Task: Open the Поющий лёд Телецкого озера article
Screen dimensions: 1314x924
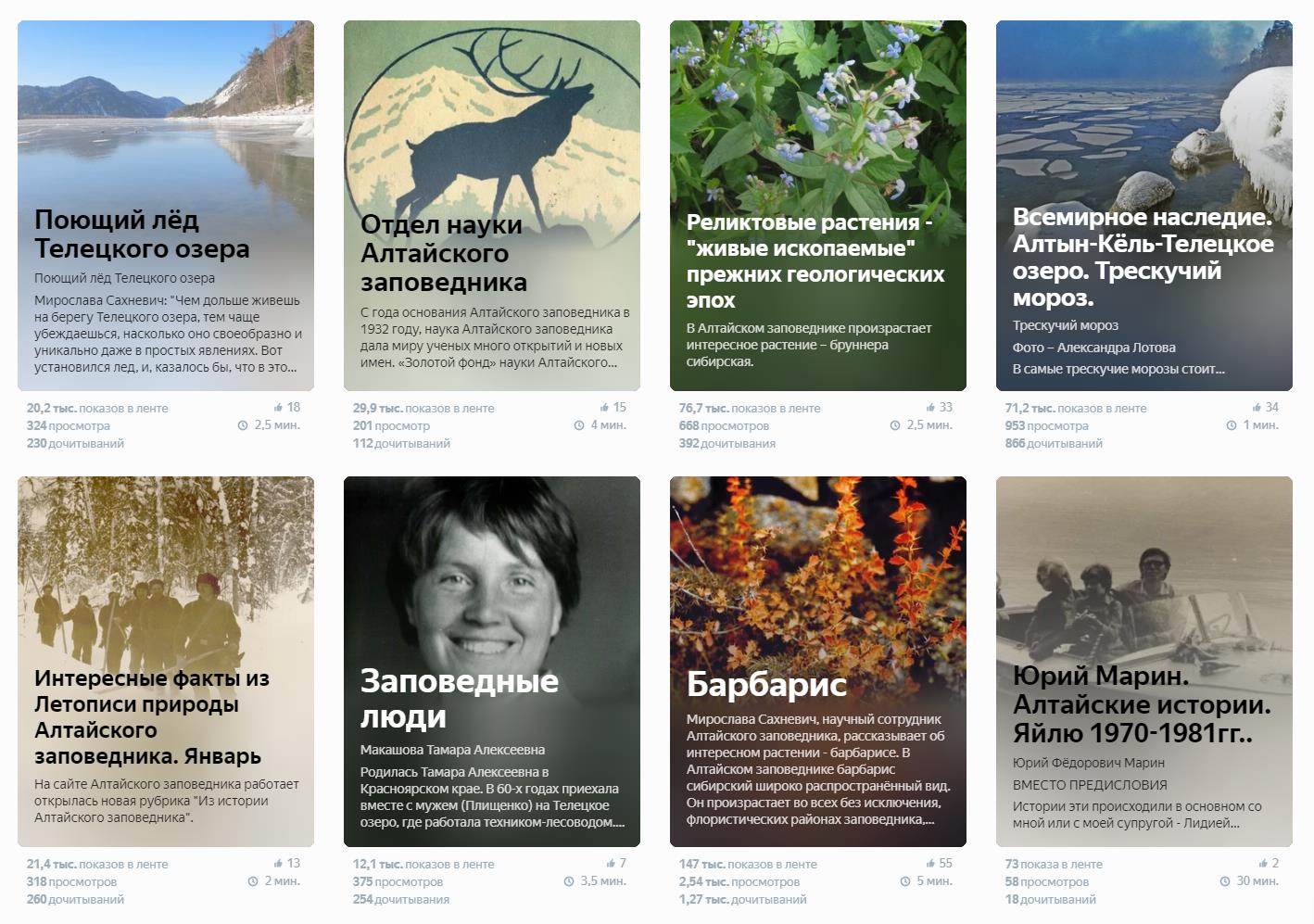Action: [166, 206]
